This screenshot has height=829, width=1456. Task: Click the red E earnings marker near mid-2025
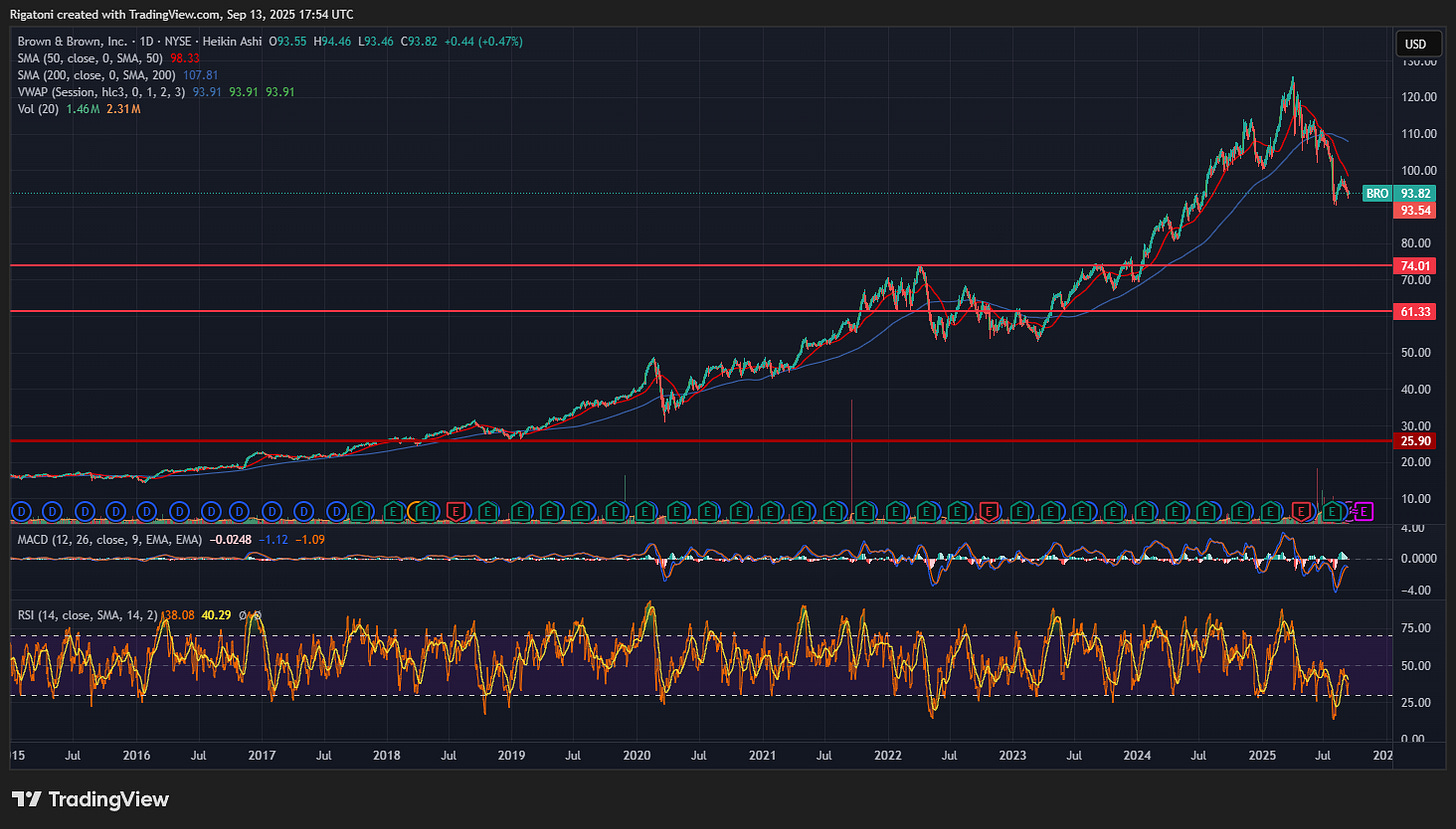click(1301, 512)
